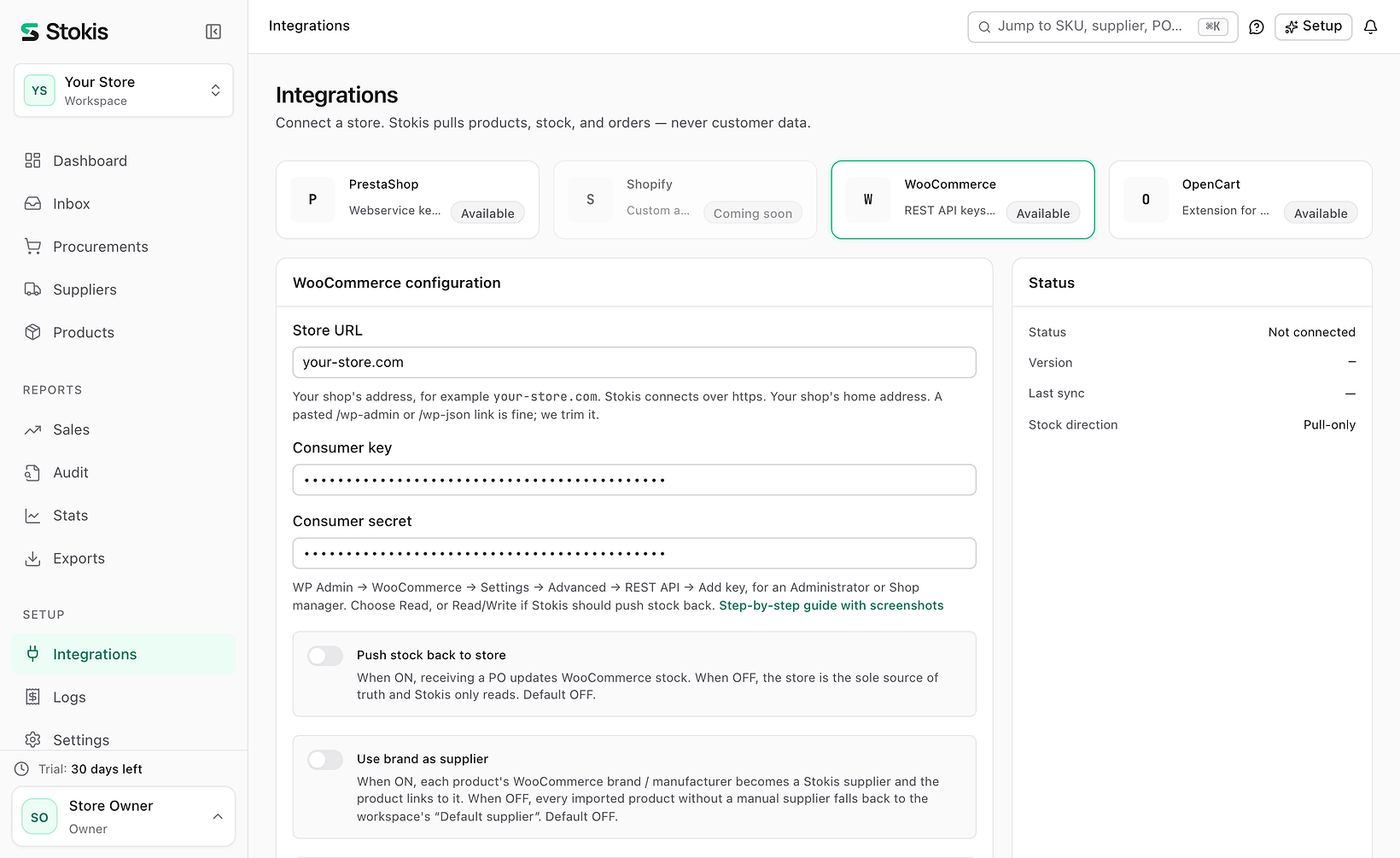Open Settings gear icon
This screenshot has height=858, width=1400.
point(32,739)
